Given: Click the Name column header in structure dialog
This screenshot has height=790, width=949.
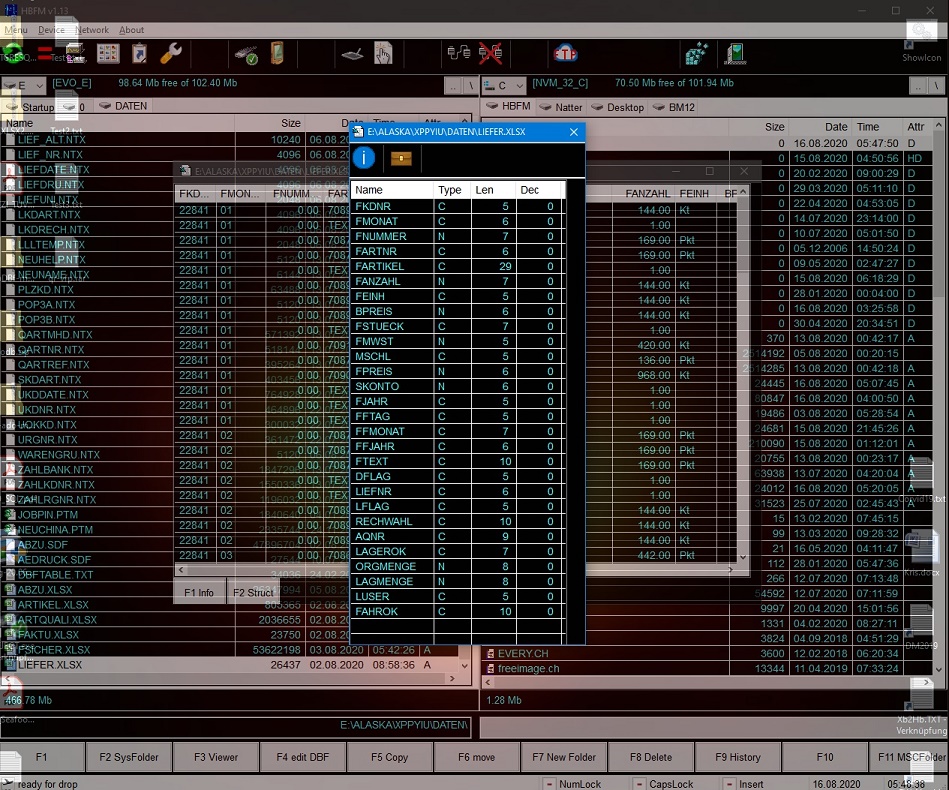Looking at the screenshot, I should 392,190.
